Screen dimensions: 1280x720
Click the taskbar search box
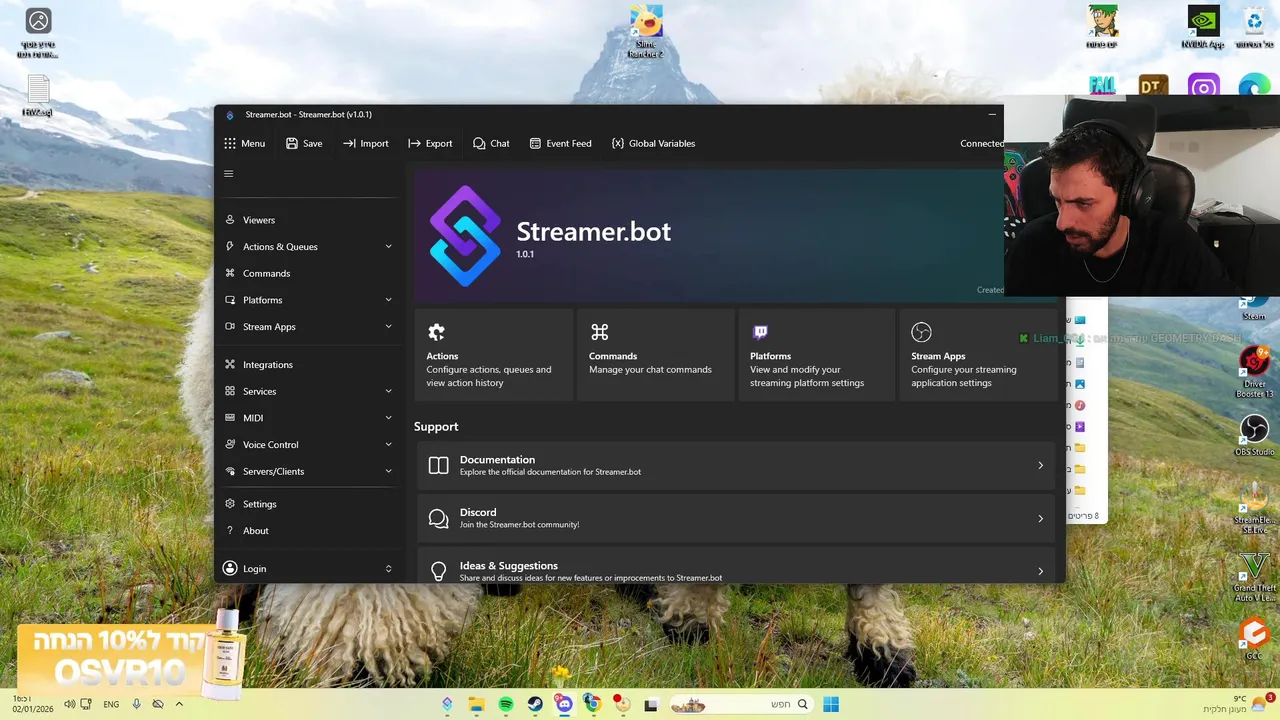click(740, 704)
